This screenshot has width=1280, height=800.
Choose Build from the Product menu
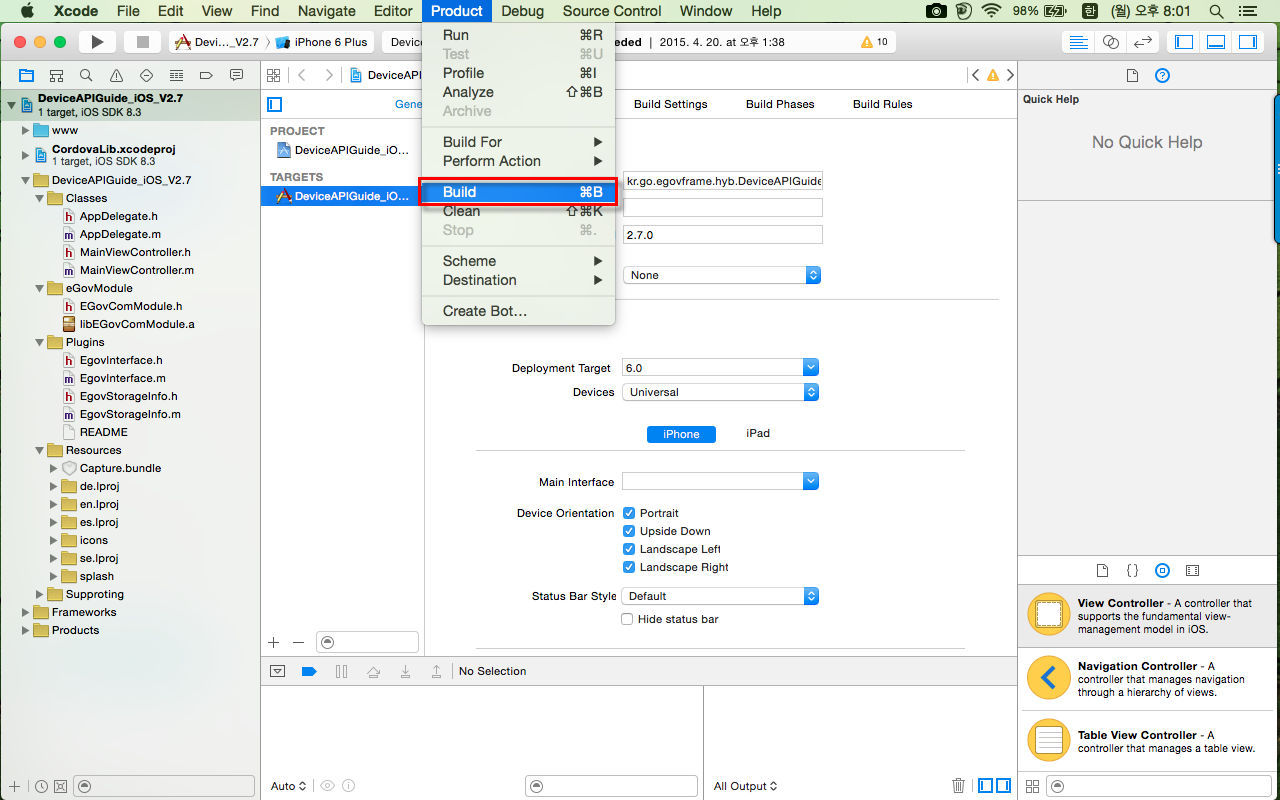(x=460, y=192)
